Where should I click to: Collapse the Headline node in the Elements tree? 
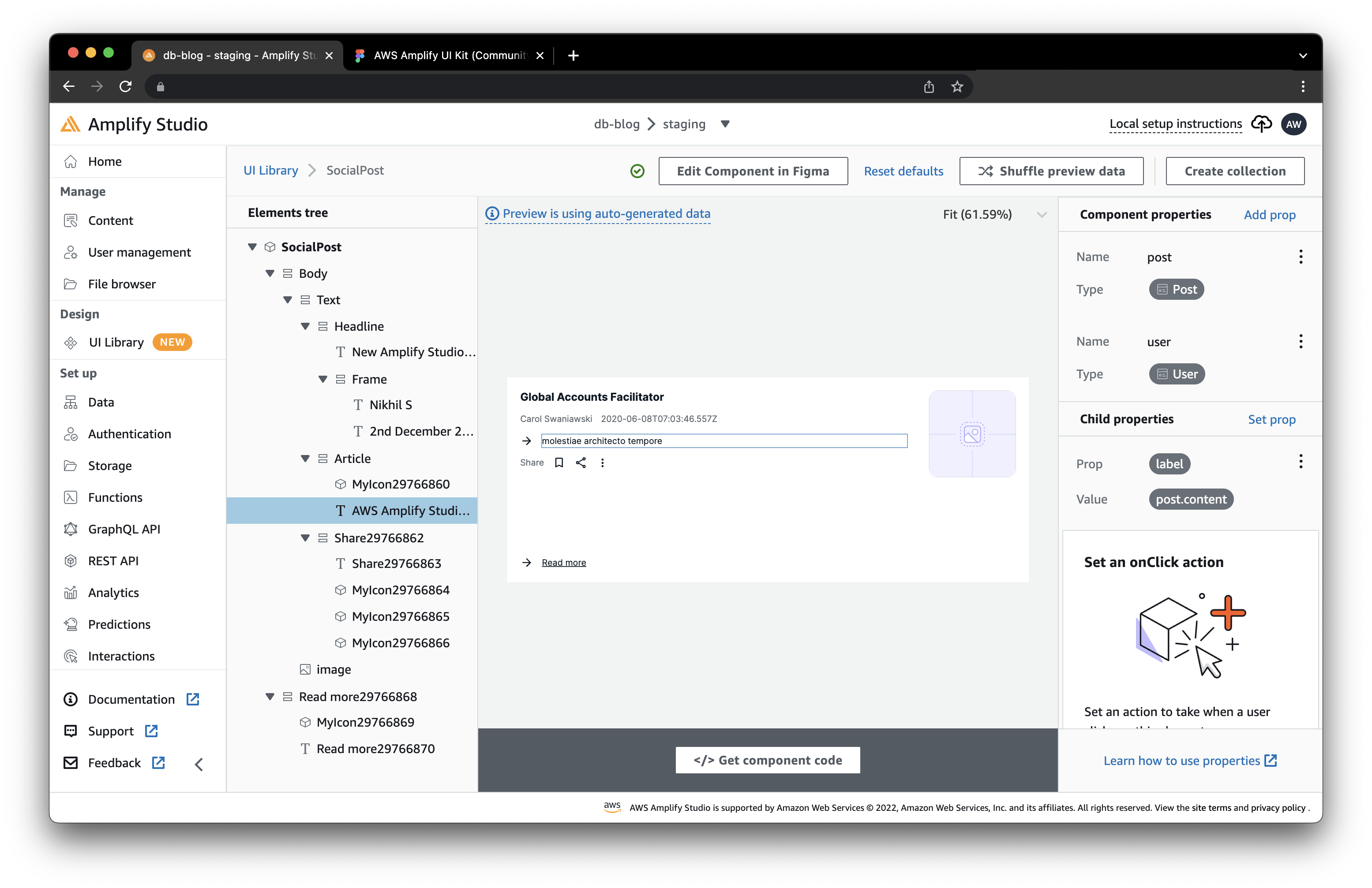pos(305,325)
